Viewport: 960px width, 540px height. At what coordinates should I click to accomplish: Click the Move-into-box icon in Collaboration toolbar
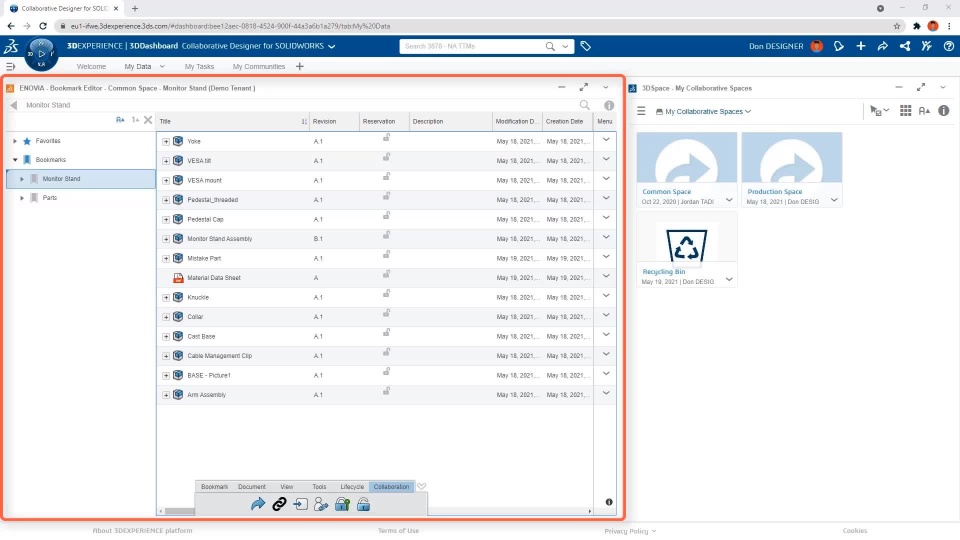[x=300, y=504]
